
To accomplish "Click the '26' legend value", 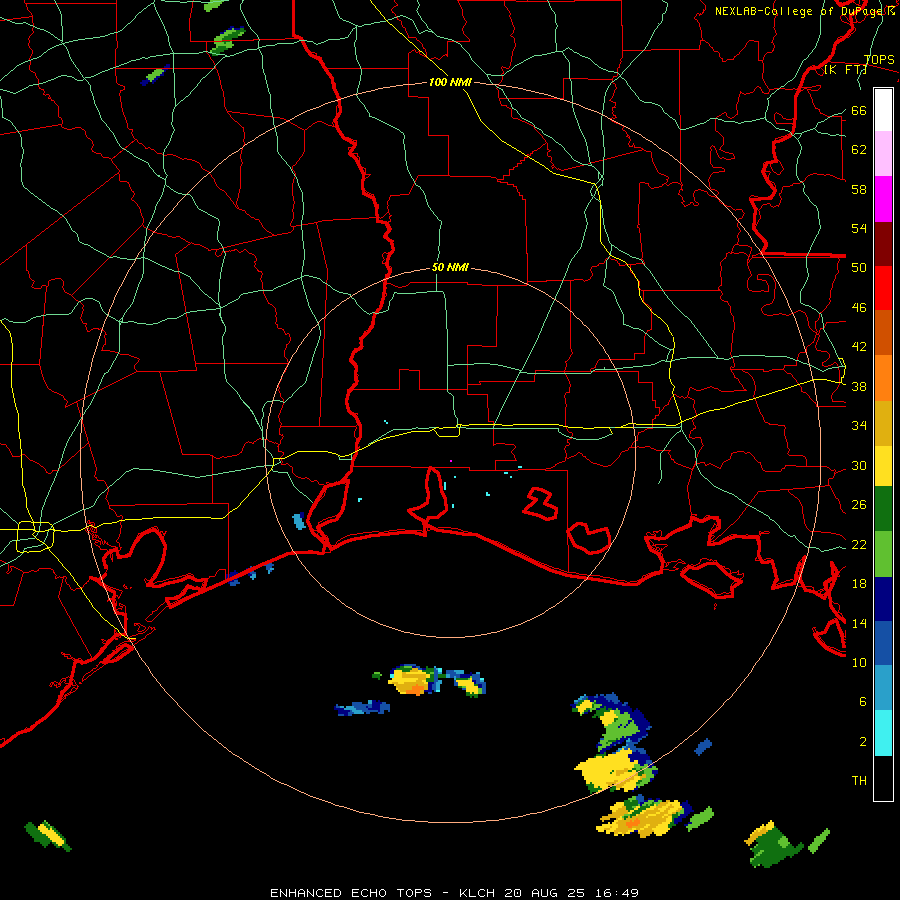I will point(859,505).
